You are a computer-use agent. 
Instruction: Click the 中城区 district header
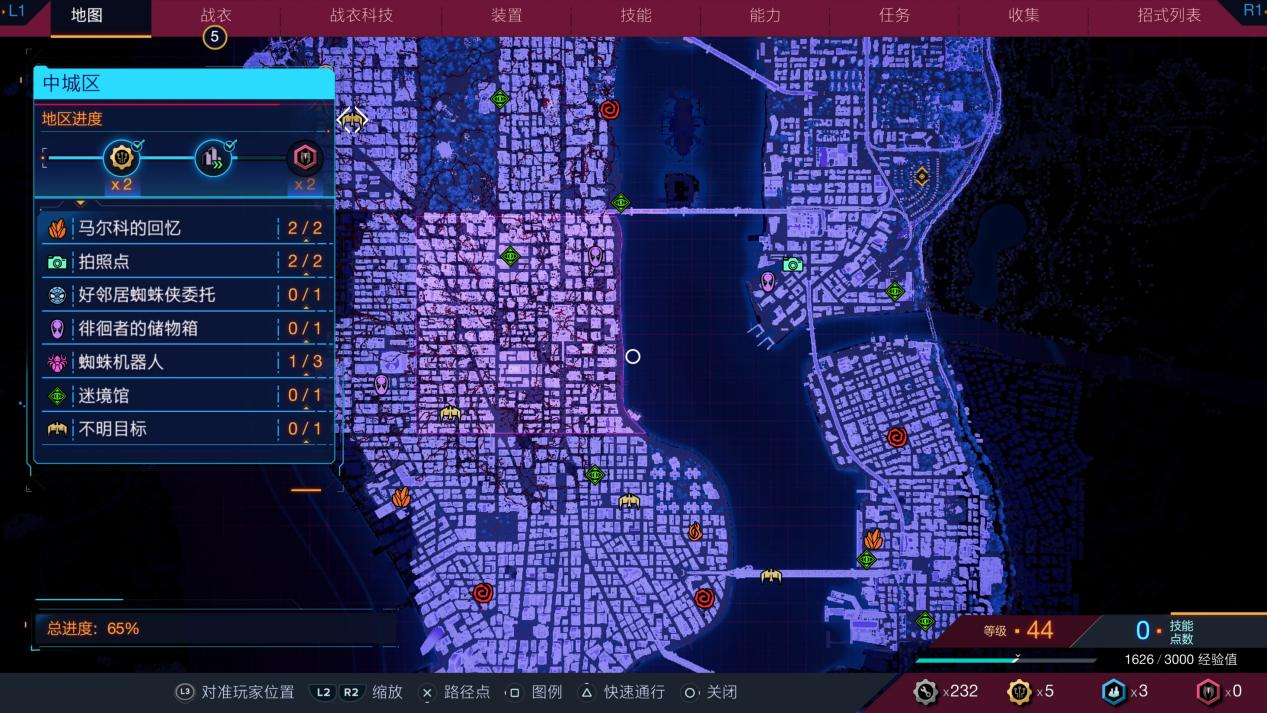[184, 84]
